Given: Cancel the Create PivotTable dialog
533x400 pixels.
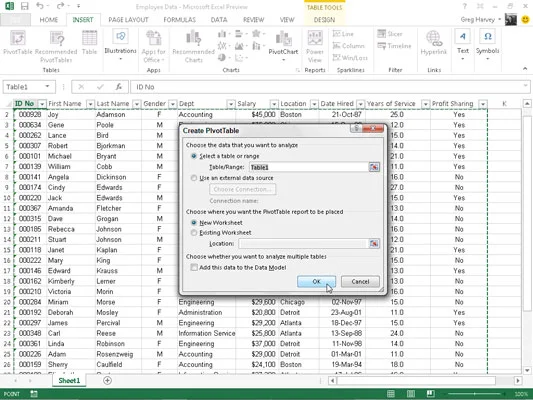Looking at the screenshot, I should point(360,281).
